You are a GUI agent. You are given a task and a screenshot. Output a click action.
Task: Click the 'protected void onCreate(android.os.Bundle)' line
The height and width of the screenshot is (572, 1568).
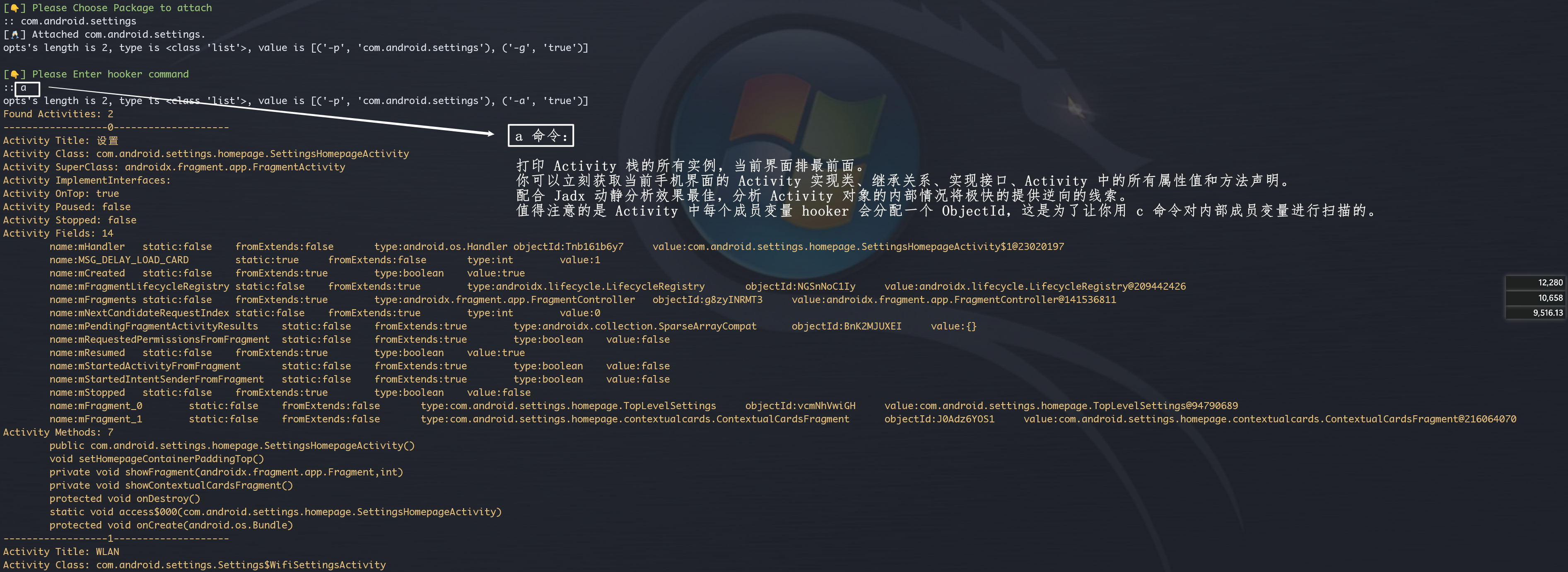click(x=171, y=525)
